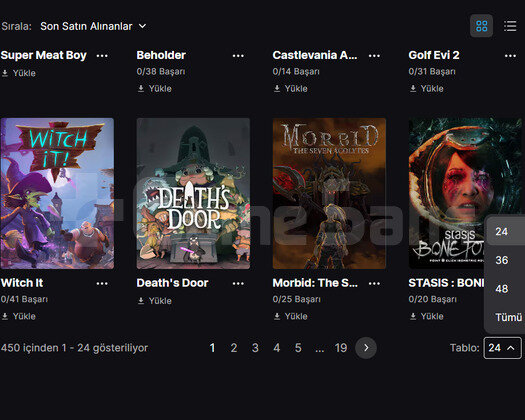Click Yükle under Death's Door

(x=155, y=301)
